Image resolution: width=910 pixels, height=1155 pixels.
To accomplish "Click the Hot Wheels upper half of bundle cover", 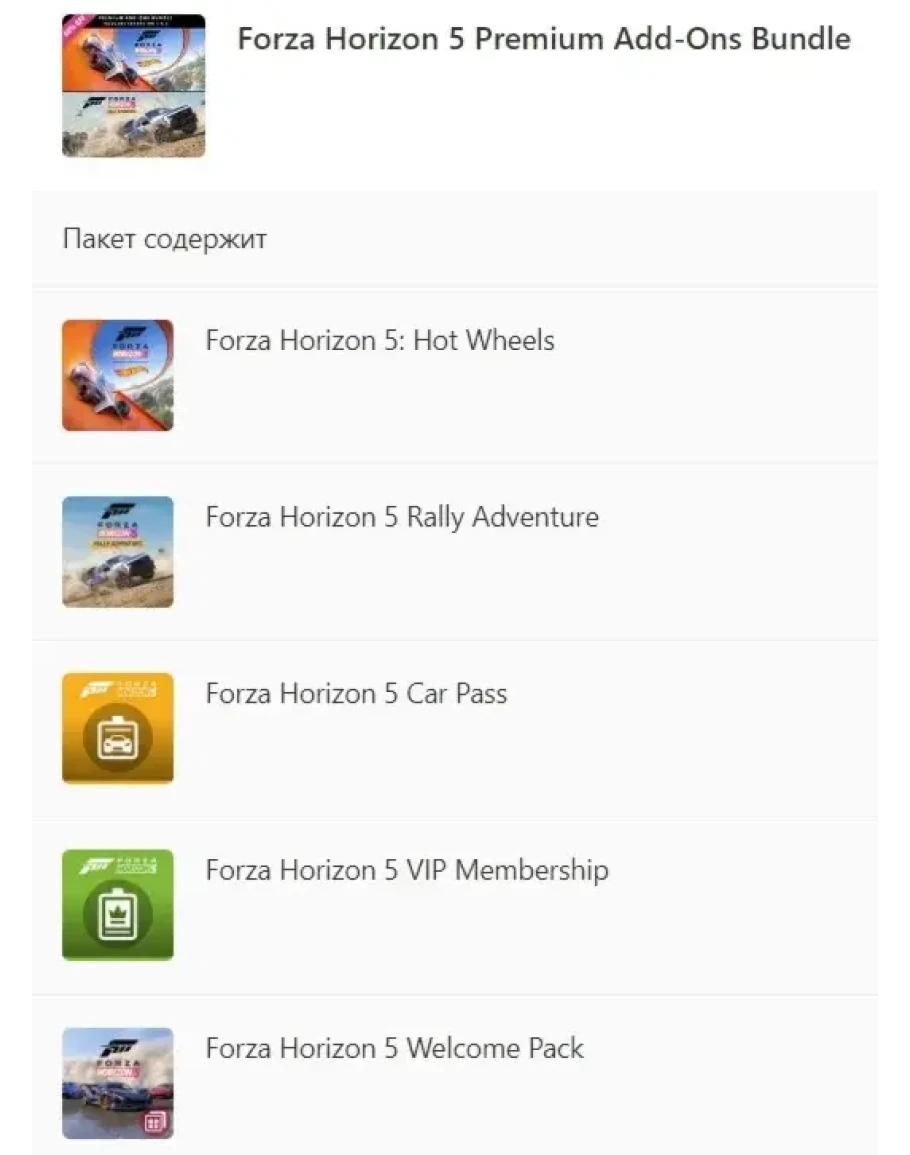I will [x=133, y=53].
